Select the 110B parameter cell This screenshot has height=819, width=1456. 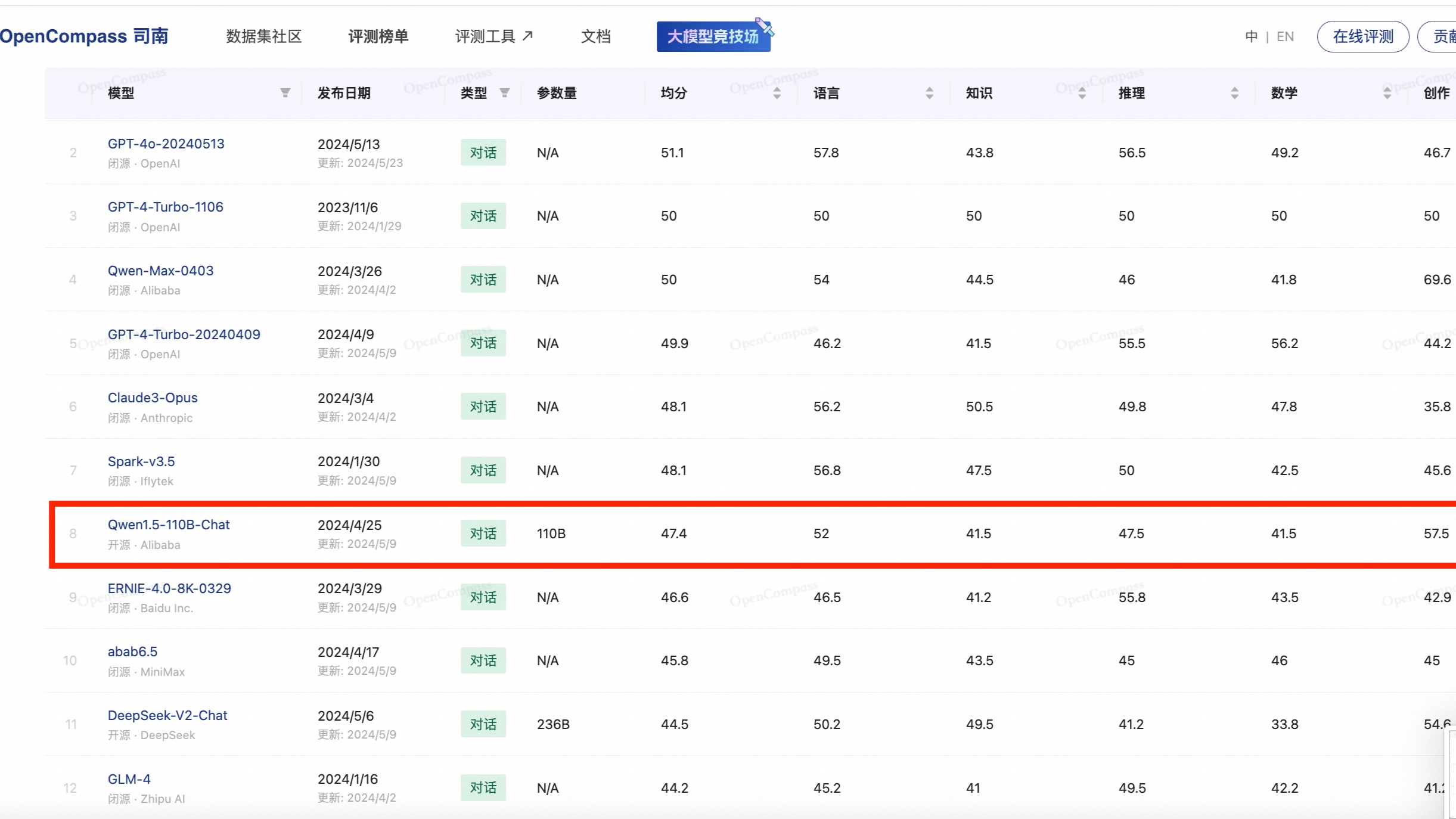point(551,533)
